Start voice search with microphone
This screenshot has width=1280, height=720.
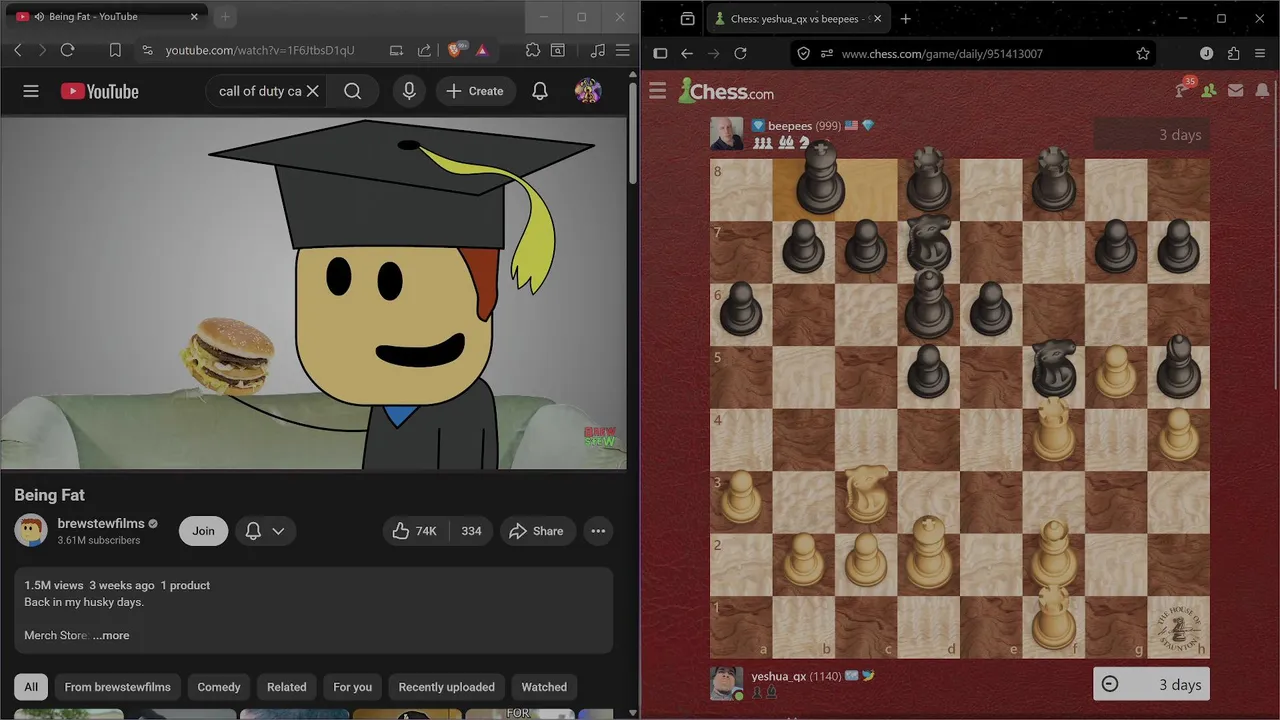409,91
